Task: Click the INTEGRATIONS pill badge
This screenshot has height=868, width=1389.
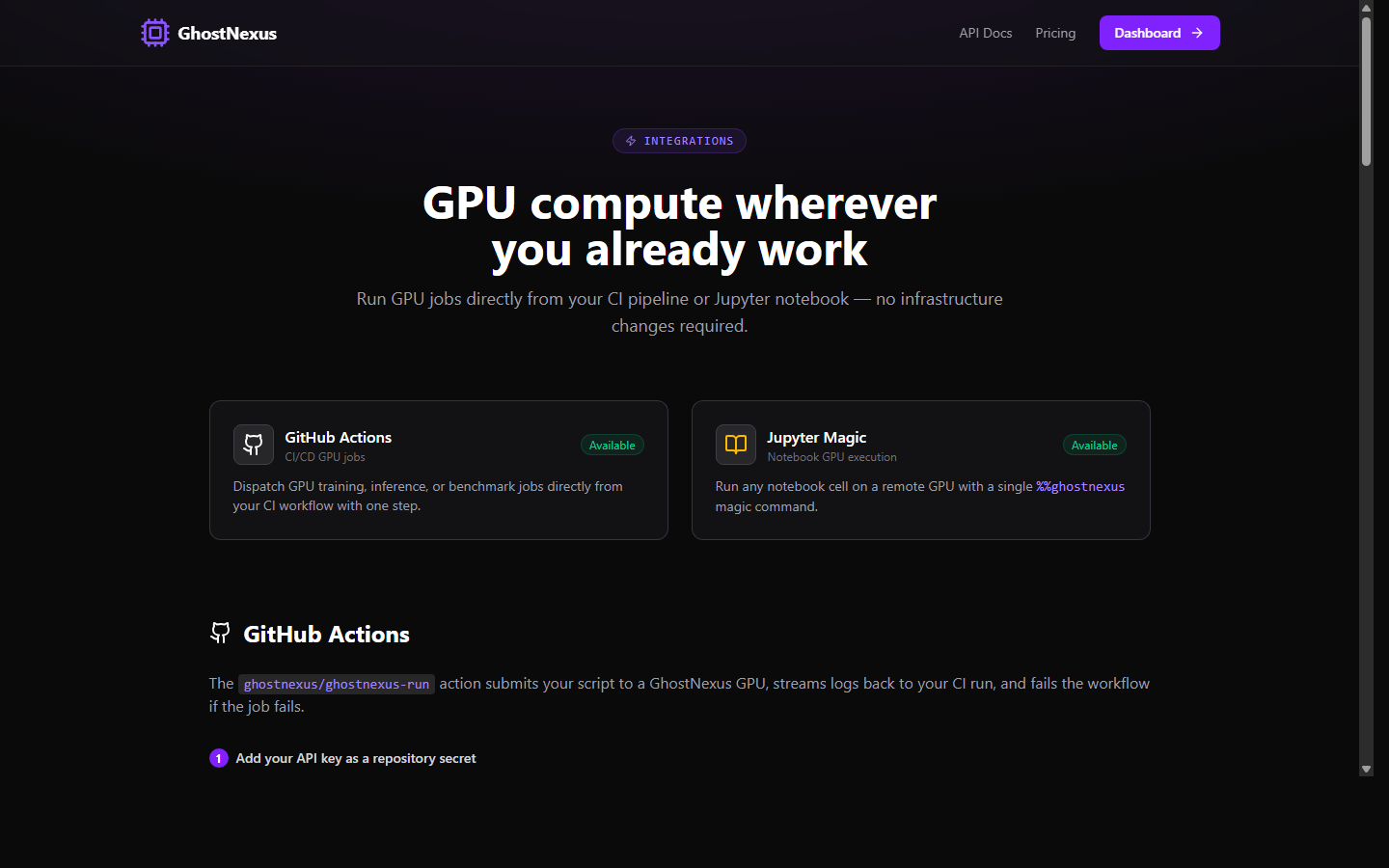Action: click(679, 141)
